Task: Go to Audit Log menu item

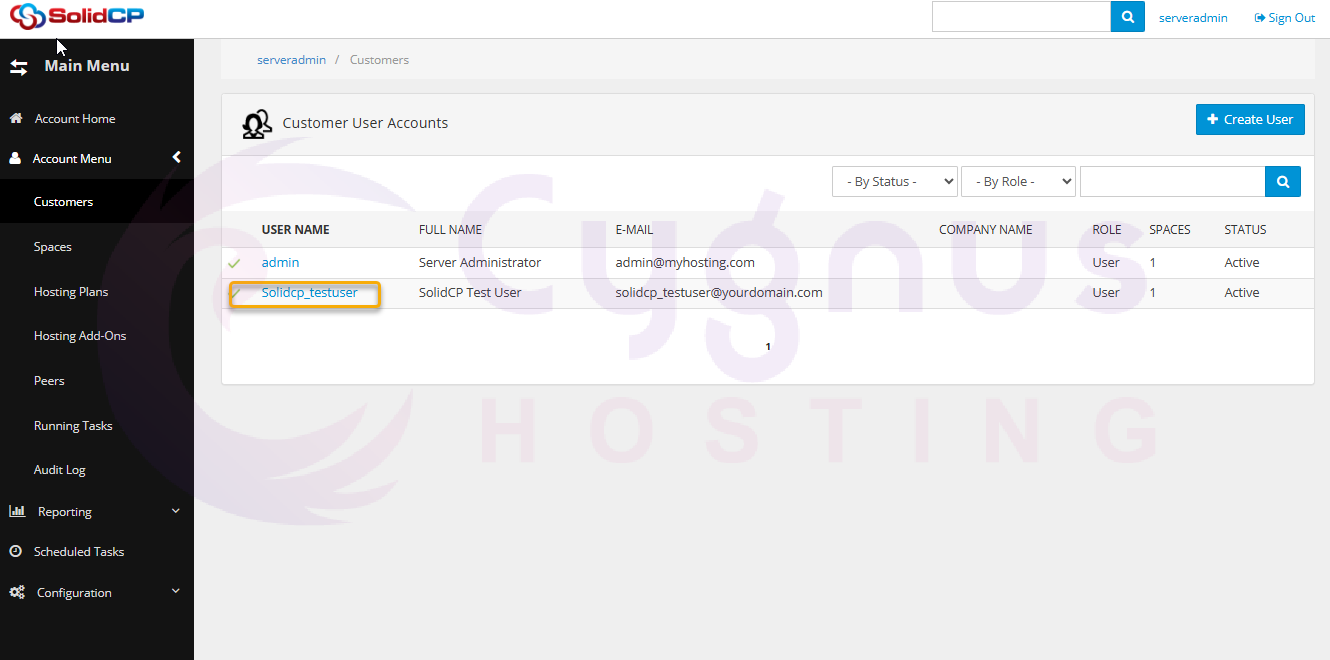Action: pyautogui.click(x=60, y=470)
